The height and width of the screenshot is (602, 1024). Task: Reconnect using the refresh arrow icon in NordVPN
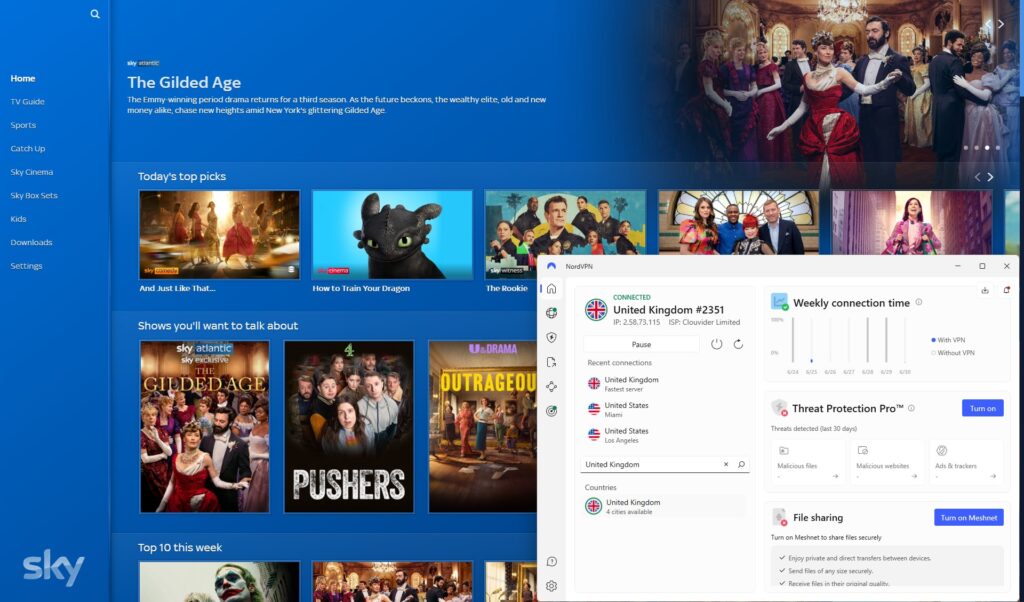[738, 344]
